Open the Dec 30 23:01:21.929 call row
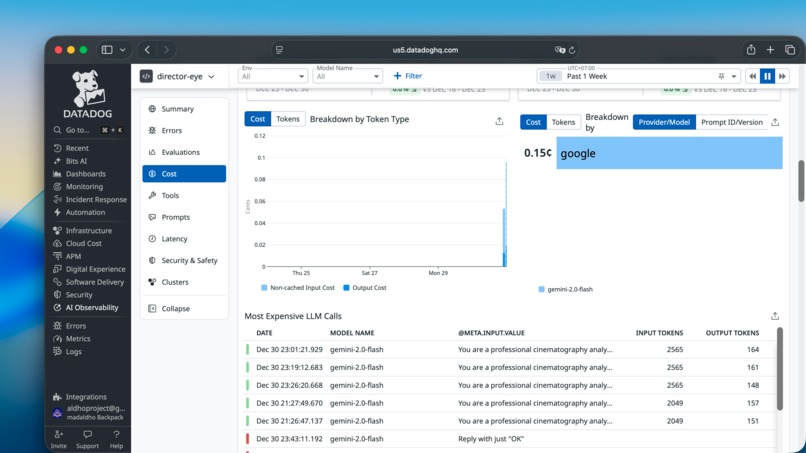The width and height of the screenshot is (806, 453). [509, 350]
